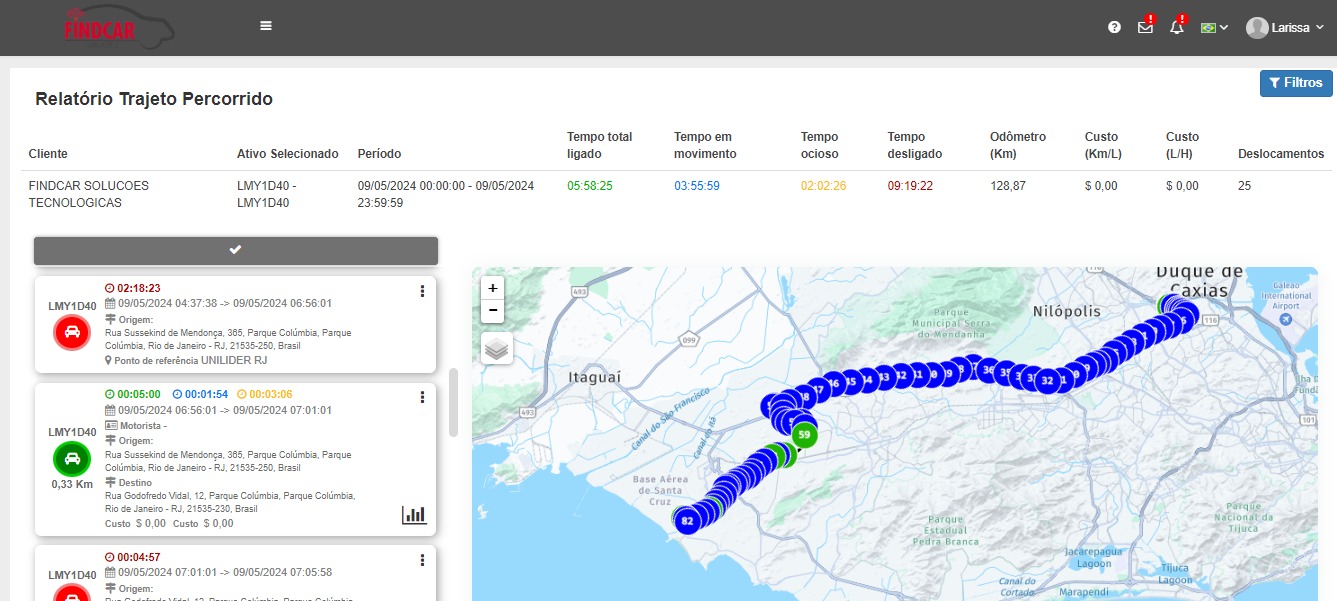Click green car icon on the 0,33 Km card
This screenshot has height=601, width=1337.
click(72, 459)
